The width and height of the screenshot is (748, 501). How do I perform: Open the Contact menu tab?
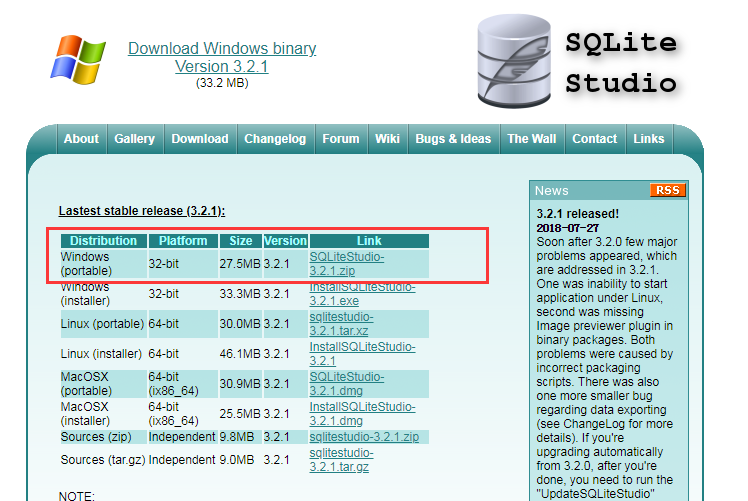[594, 139]
